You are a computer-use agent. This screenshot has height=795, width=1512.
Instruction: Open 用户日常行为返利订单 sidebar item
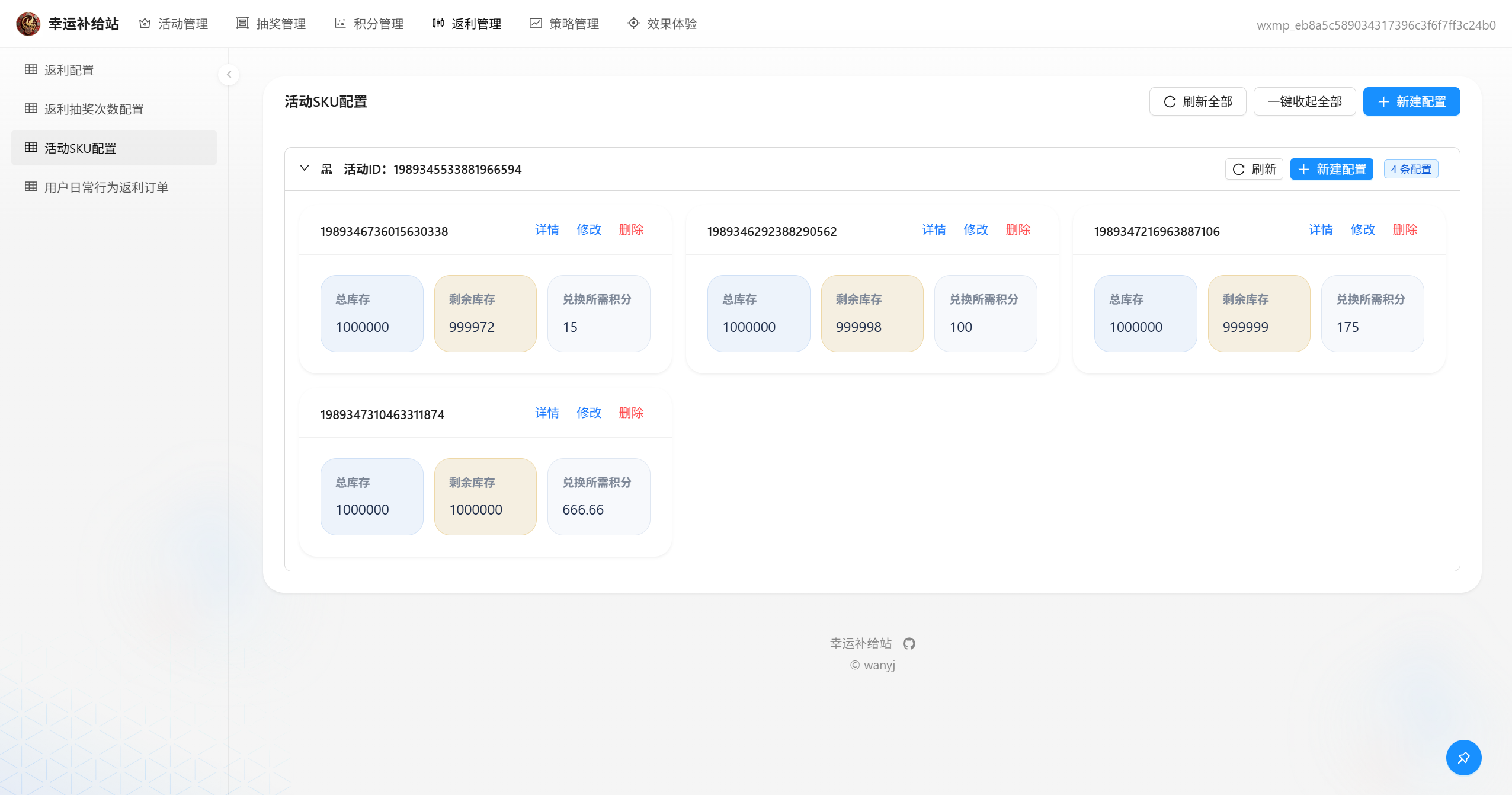[106, 187]
